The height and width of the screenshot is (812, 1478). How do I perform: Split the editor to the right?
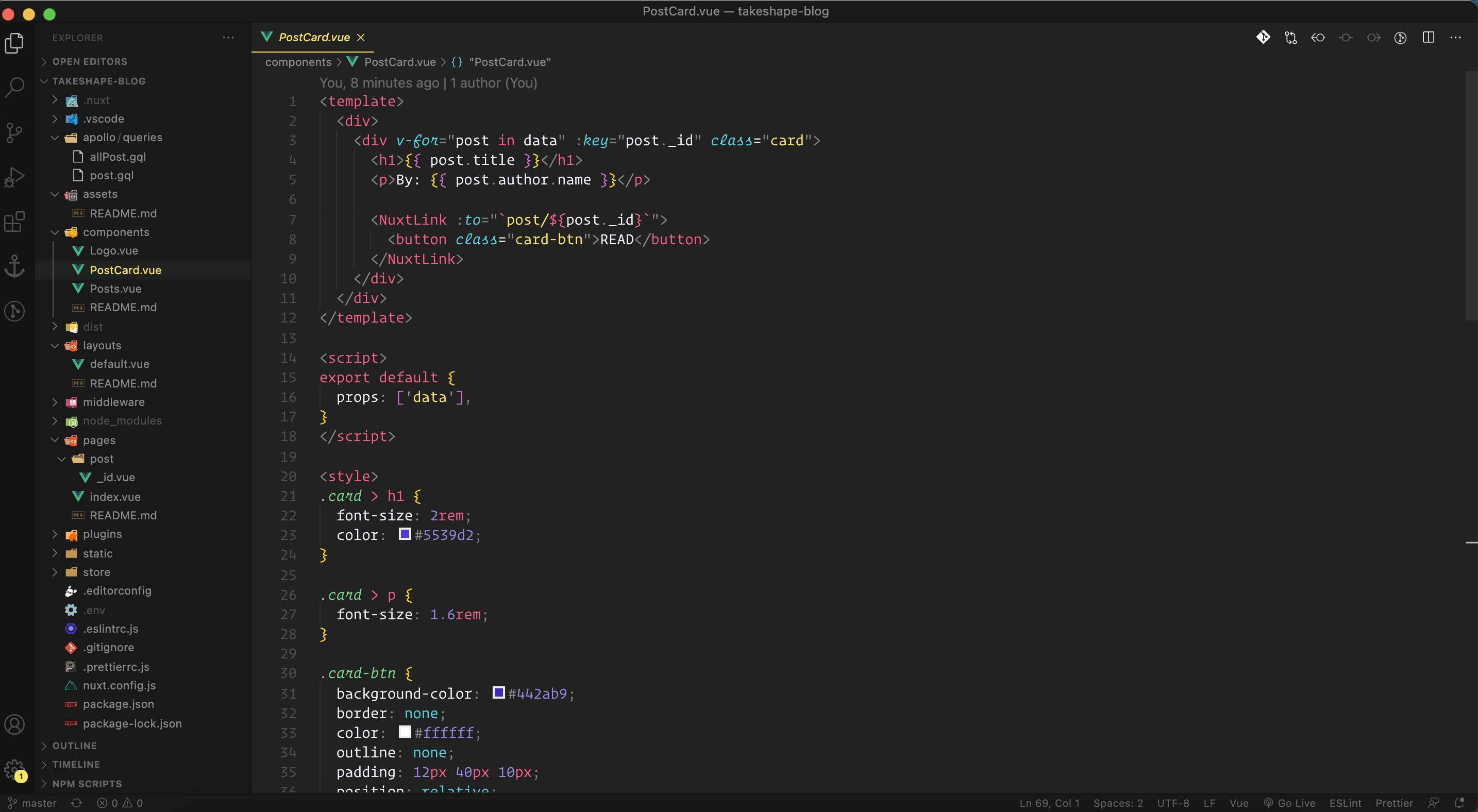coord(1429,37)
